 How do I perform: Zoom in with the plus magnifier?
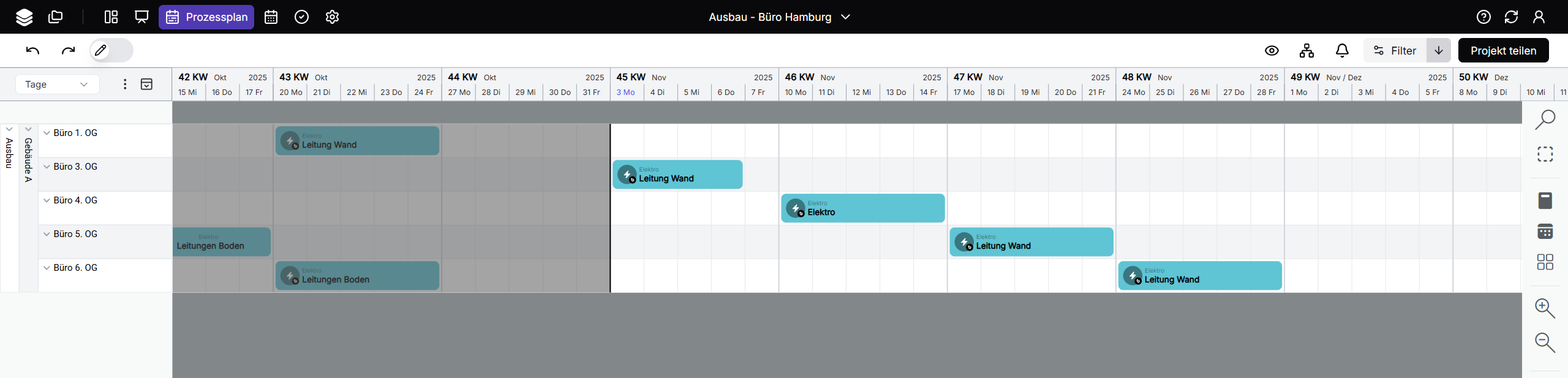[x=1545, y=308]
